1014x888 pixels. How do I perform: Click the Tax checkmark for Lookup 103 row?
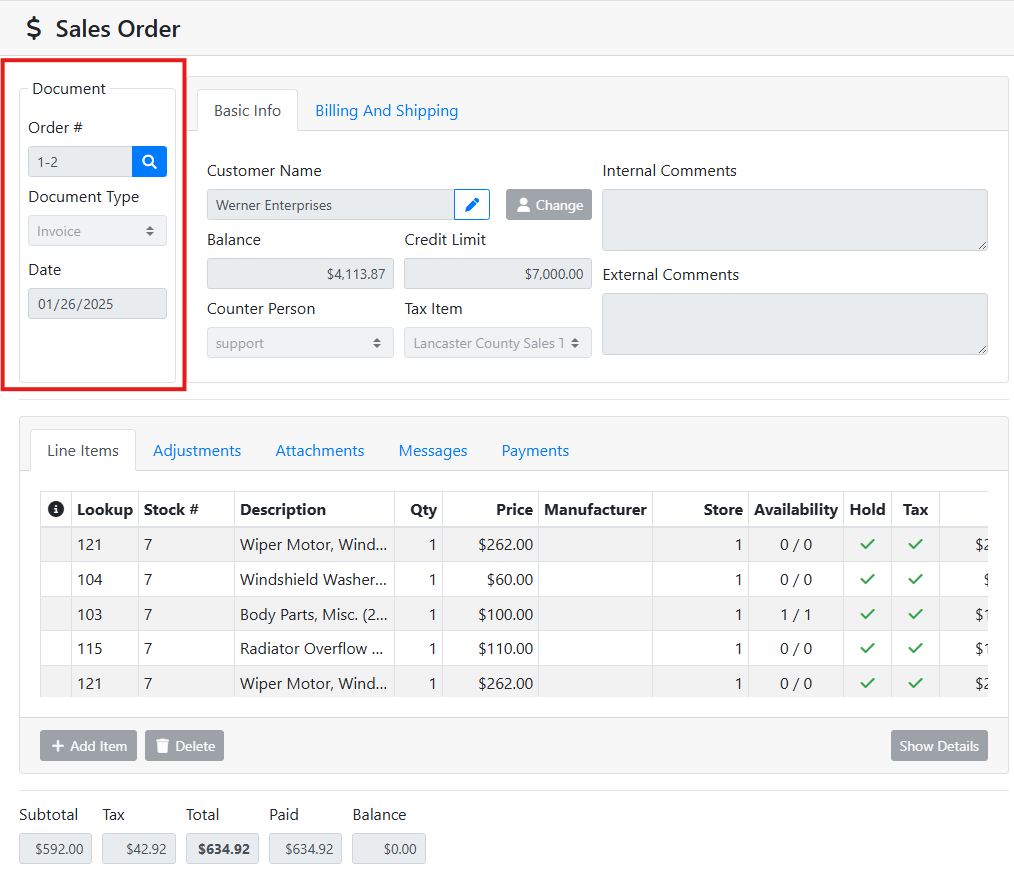[915, 614]
